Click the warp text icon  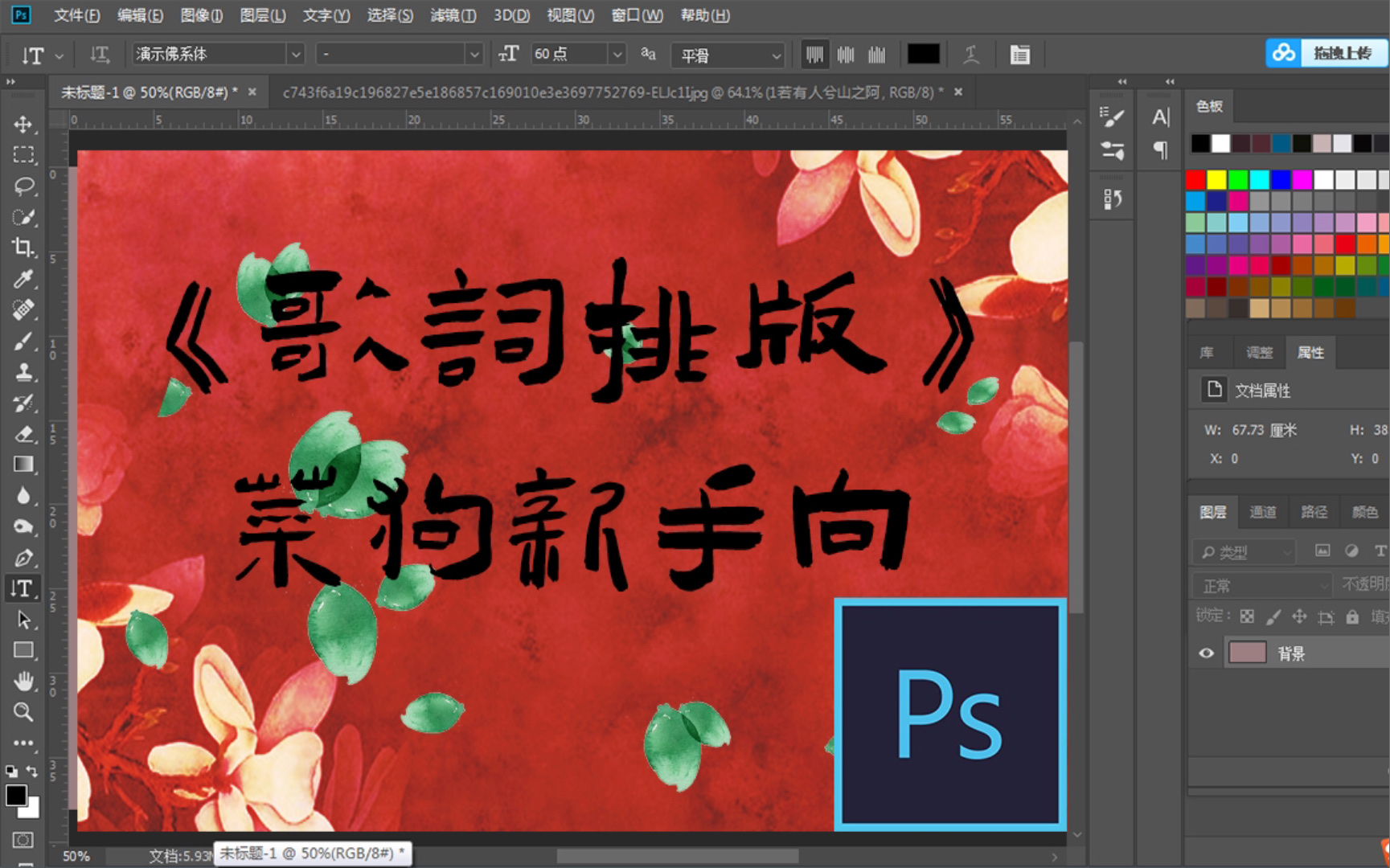(x=971, y=55)
